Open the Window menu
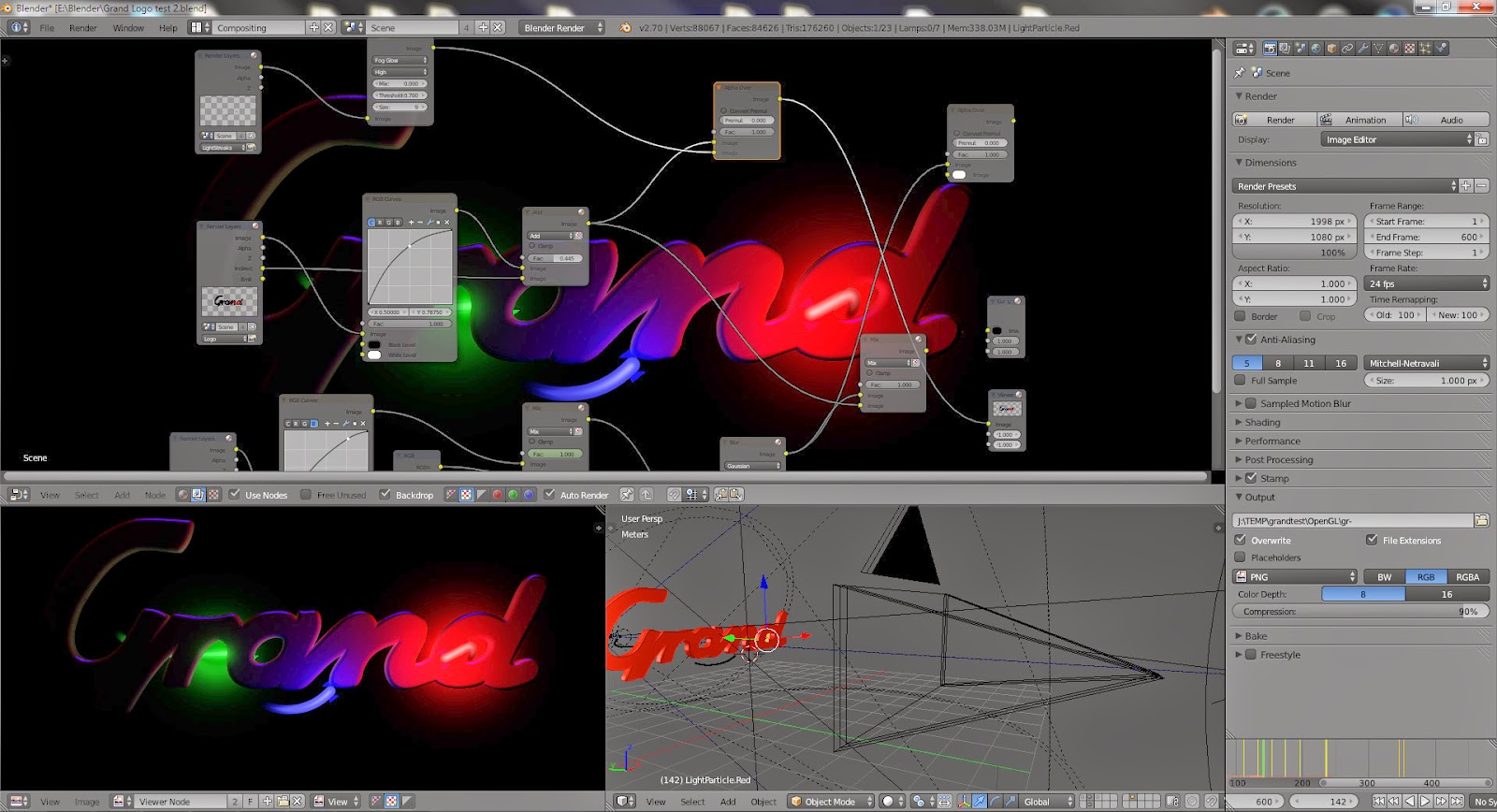The height and width of the screenshot is (812, 1497). click(128, 28)
